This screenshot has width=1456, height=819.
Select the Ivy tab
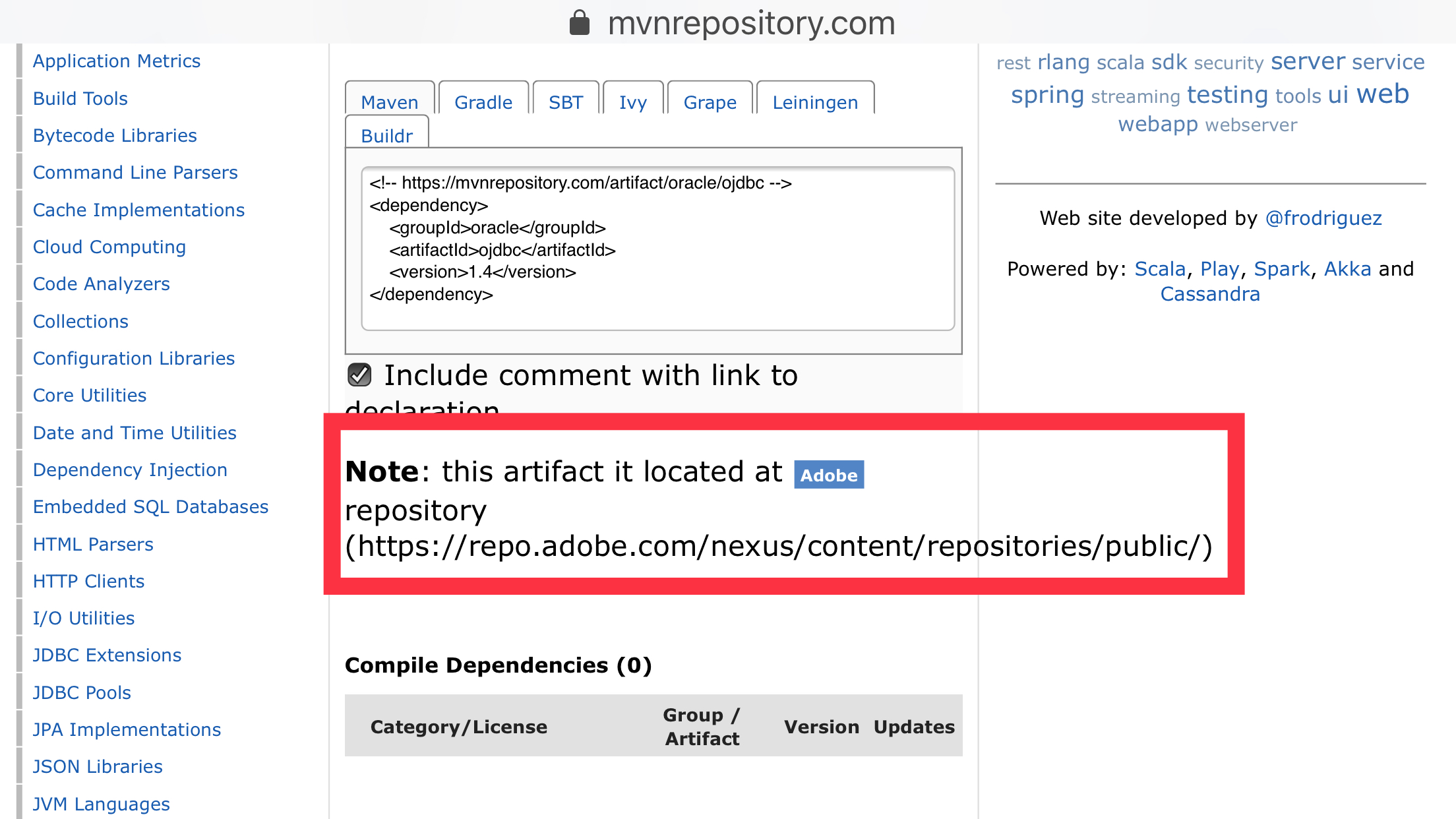tap(632, 102)
